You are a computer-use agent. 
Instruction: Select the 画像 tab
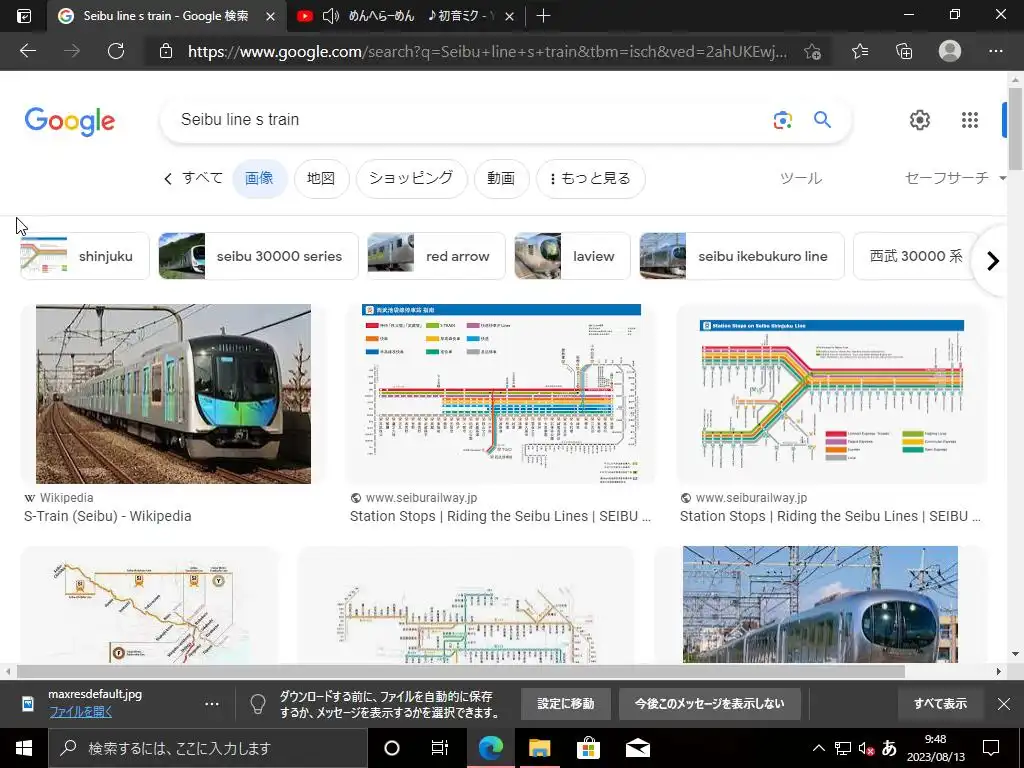tap(259, 178)
